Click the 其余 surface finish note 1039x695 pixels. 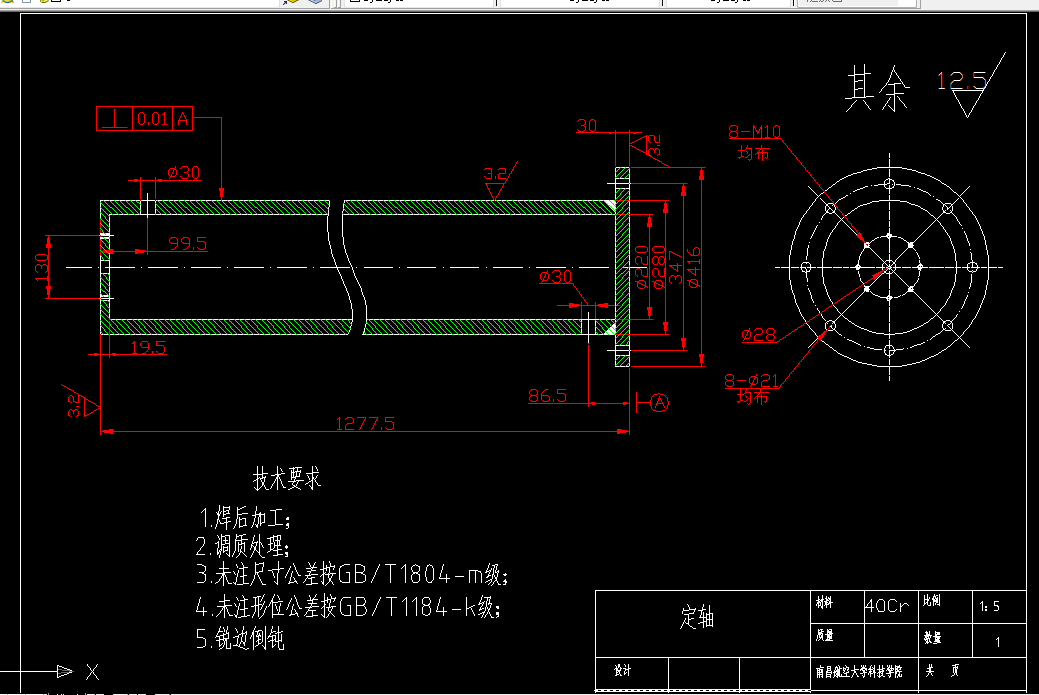(877, 88)
